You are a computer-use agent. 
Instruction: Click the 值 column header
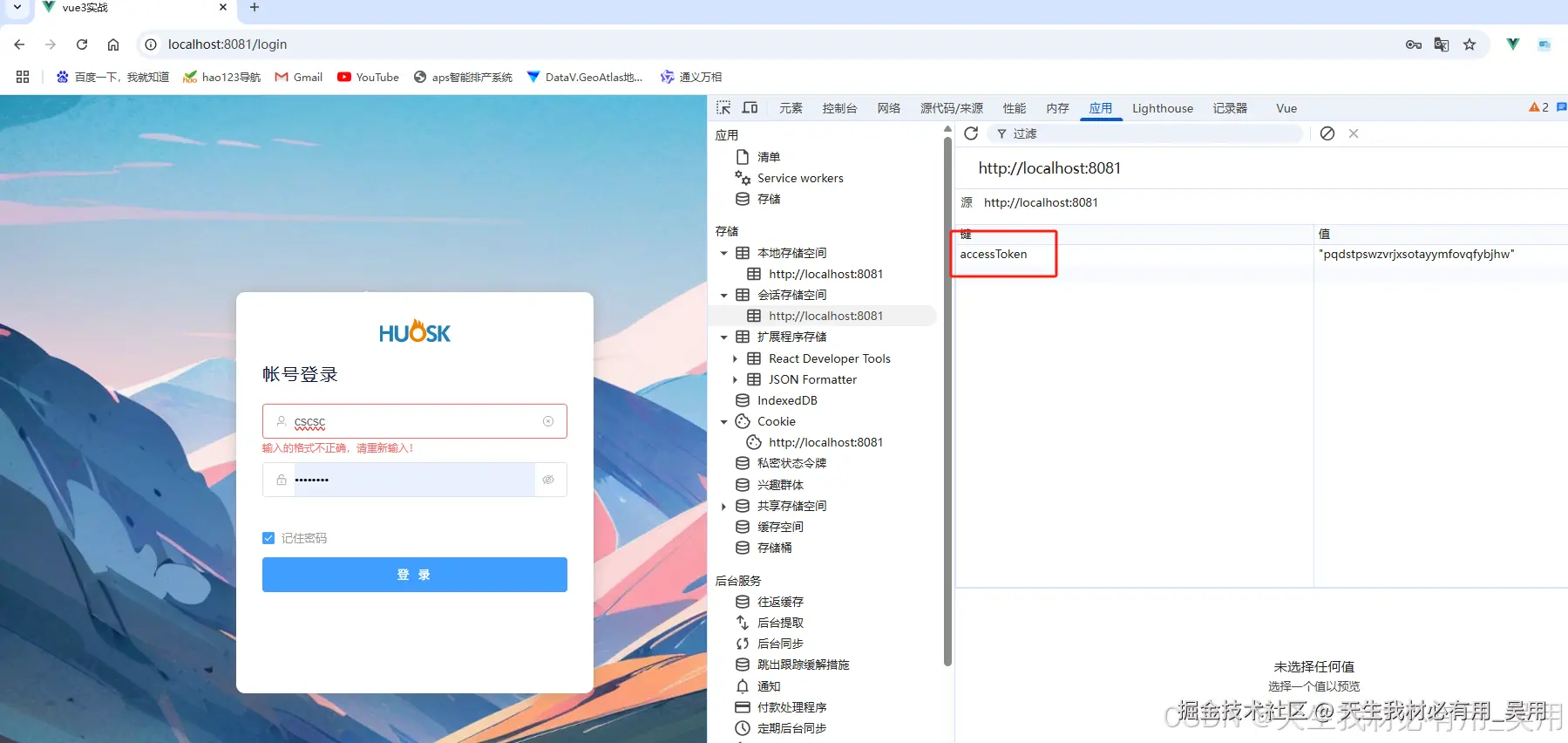pos(1441,234)
